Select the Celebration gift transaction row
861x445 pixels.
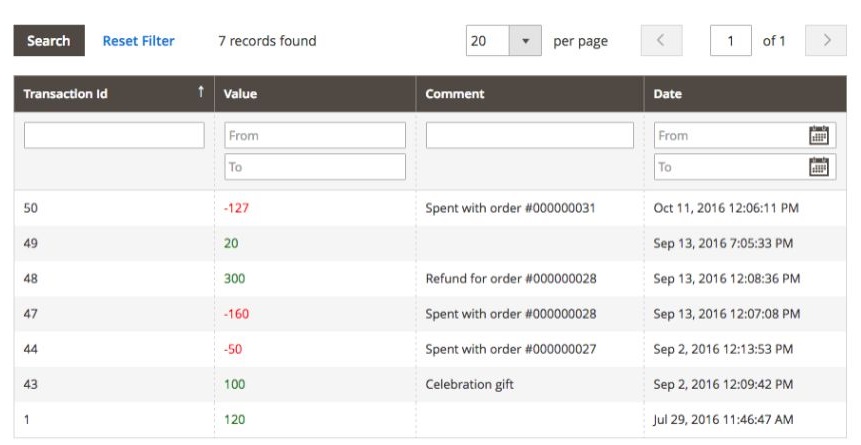(430, 384)
